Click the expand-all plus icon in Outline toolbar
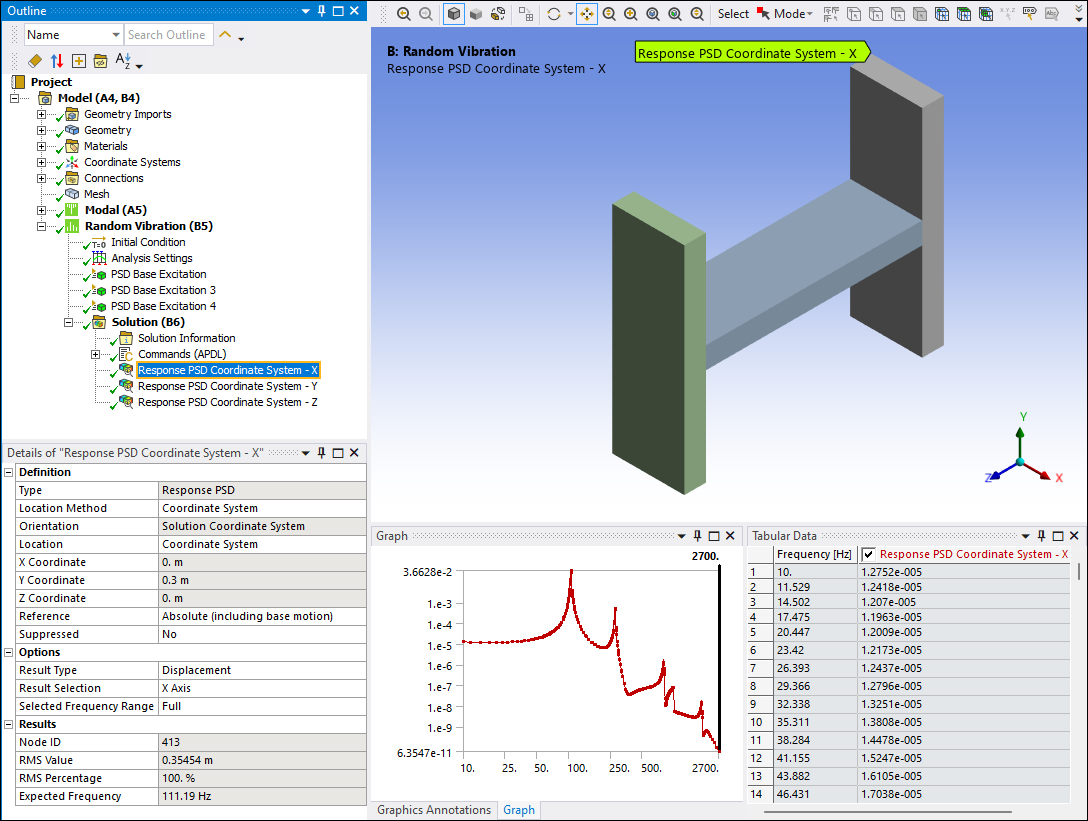Image resolution: width=1088 pixels, height=821 pixels. click(78, 61)
